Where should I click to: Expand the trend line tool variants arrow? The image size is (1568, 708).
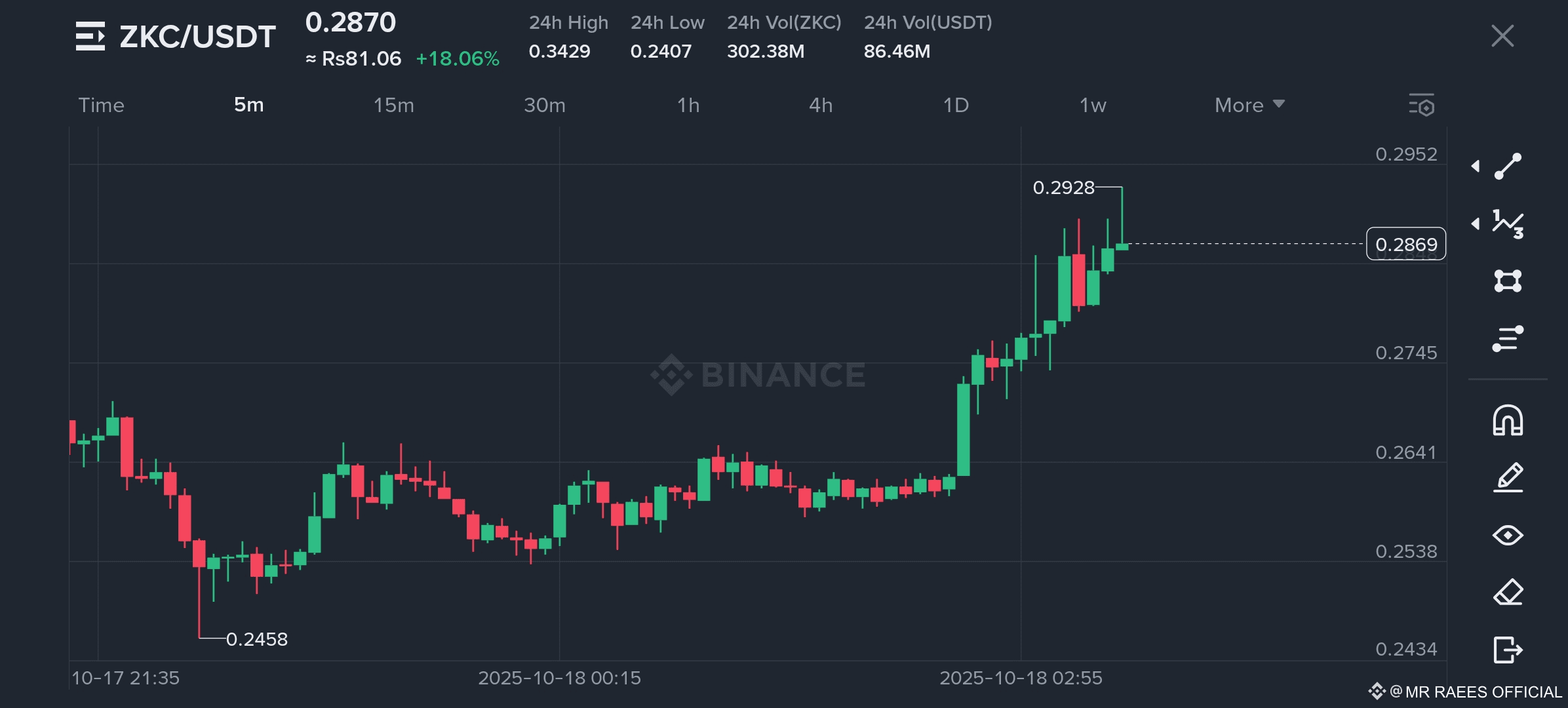[1476, 166]
